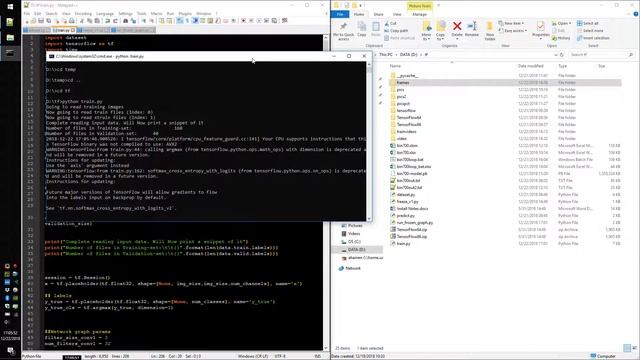The height and width of the screenshot is (360, 640).
Task: Click the Save icon in Notepad++ toolbar
Action: click(41, 21)
